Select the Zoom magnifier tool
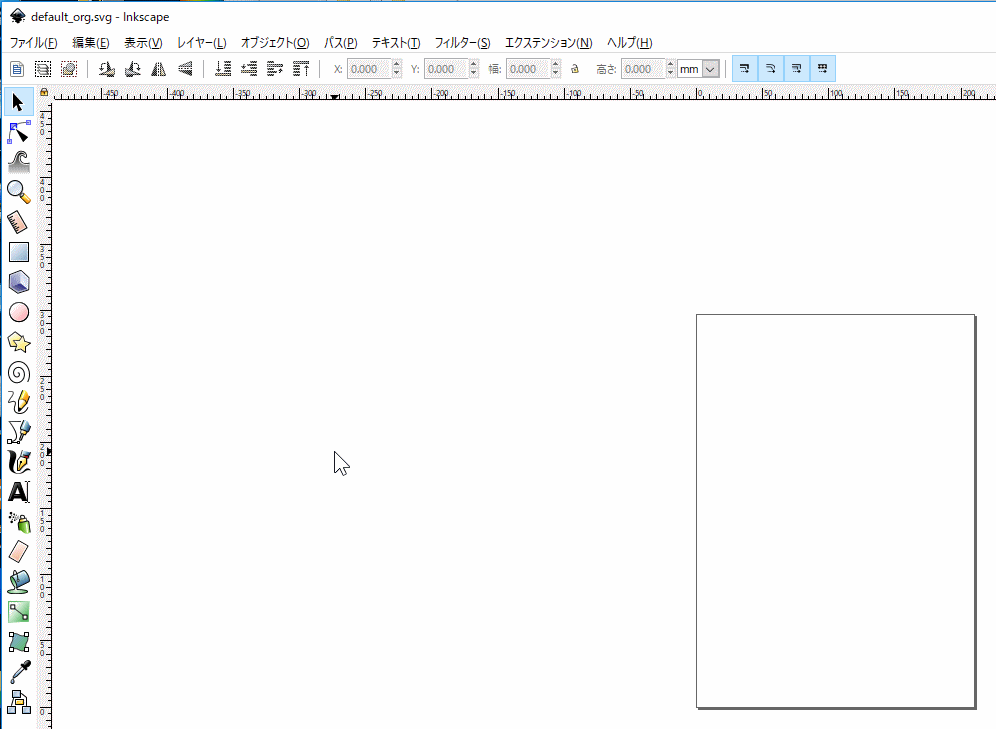Image resolution: width=996 pixels, height=729 pixels. tap(19, 191)
